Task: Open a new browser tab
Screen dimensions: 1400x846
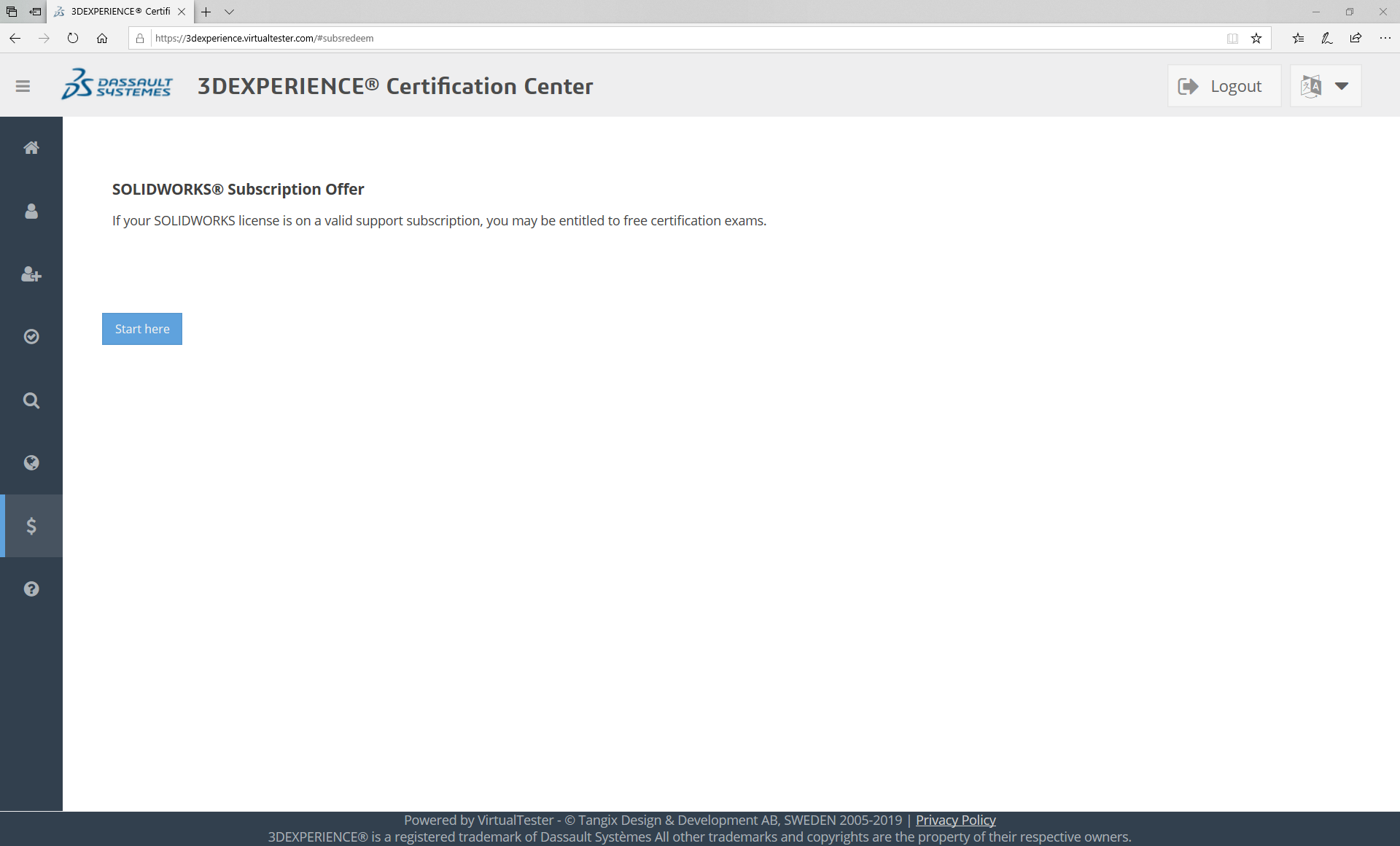Action: click(206, 12)
